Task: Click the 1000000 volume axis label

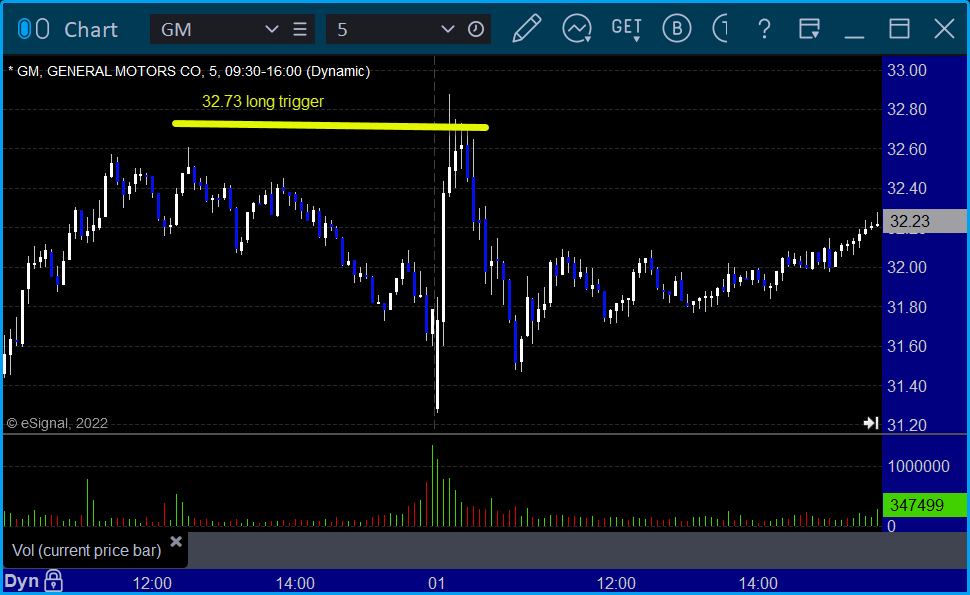Action: coord(919,466)
